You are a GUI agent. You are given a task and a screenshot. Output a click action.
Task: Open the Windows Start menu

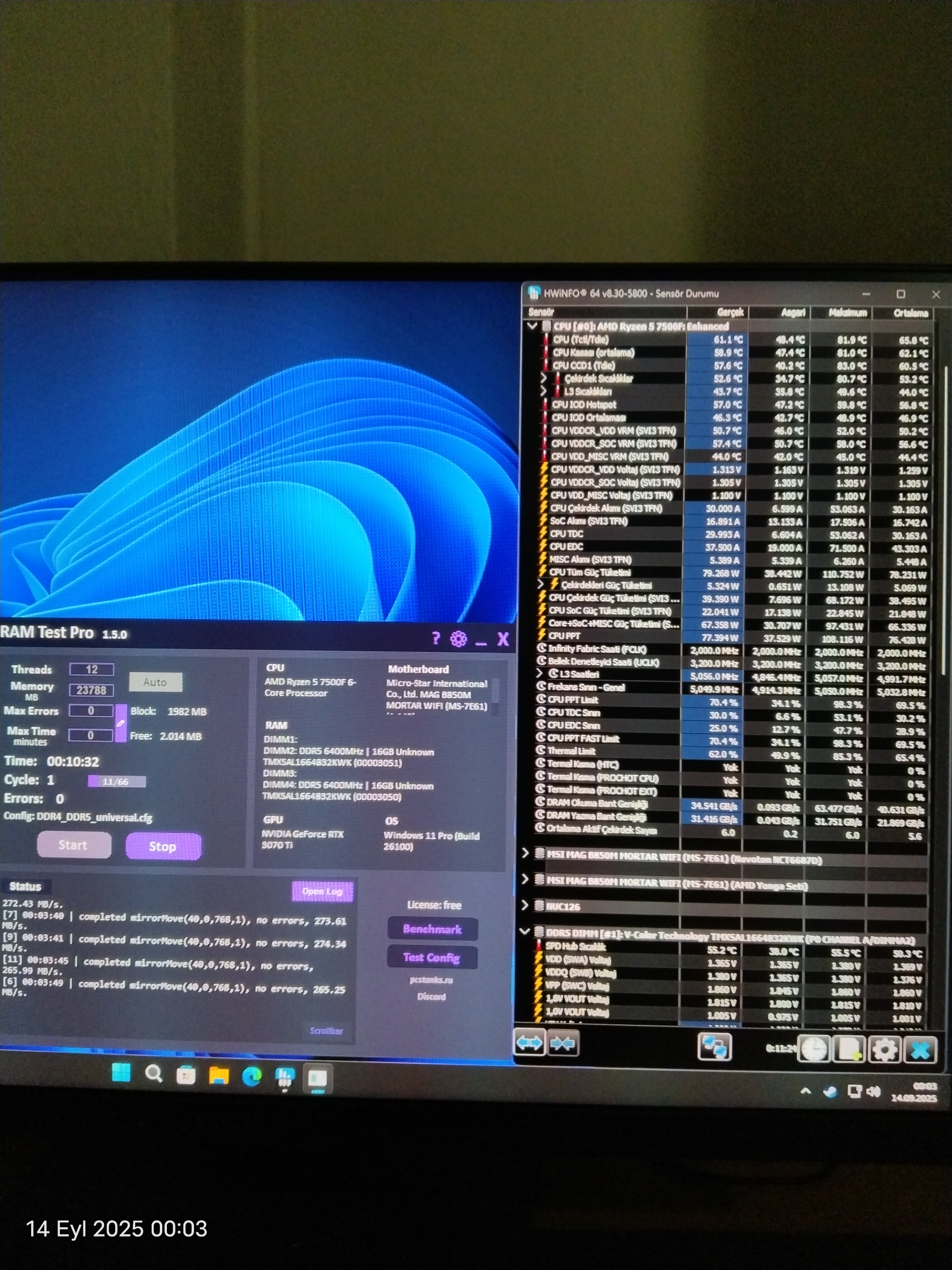pyautogui.click(x=121, y=1073)
